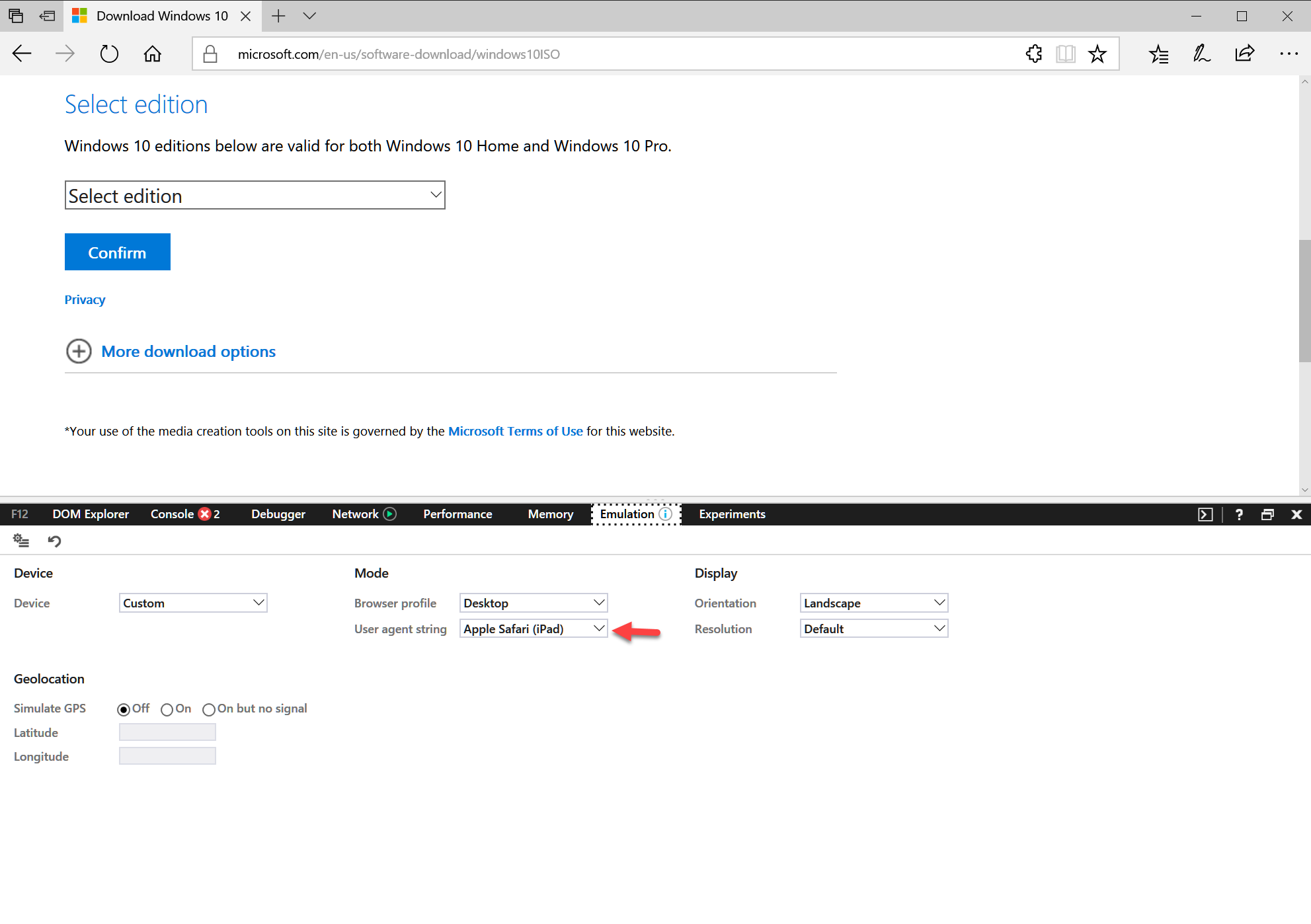Open DevTools help question mark
The width and height of the screenshot is (1311, 924).
coord(1239,514)
